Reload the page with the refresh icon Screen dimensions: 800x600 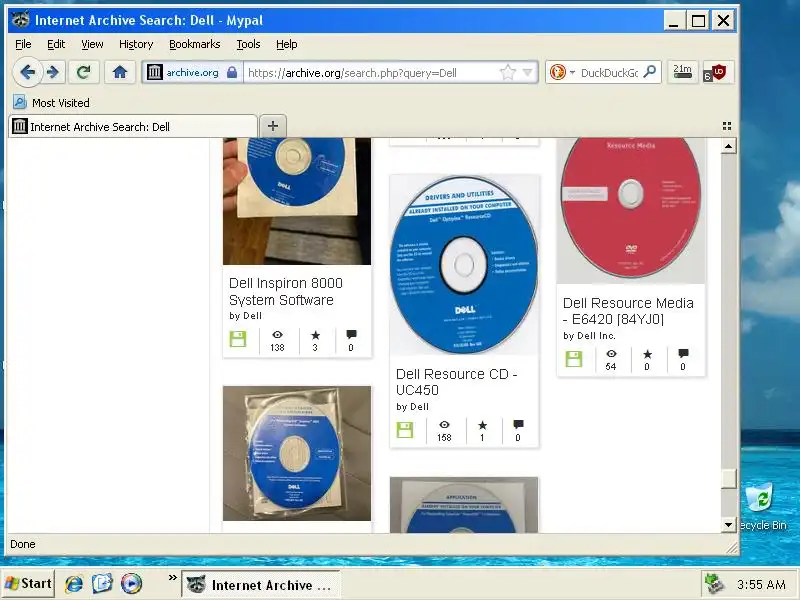tap(84, 72)
